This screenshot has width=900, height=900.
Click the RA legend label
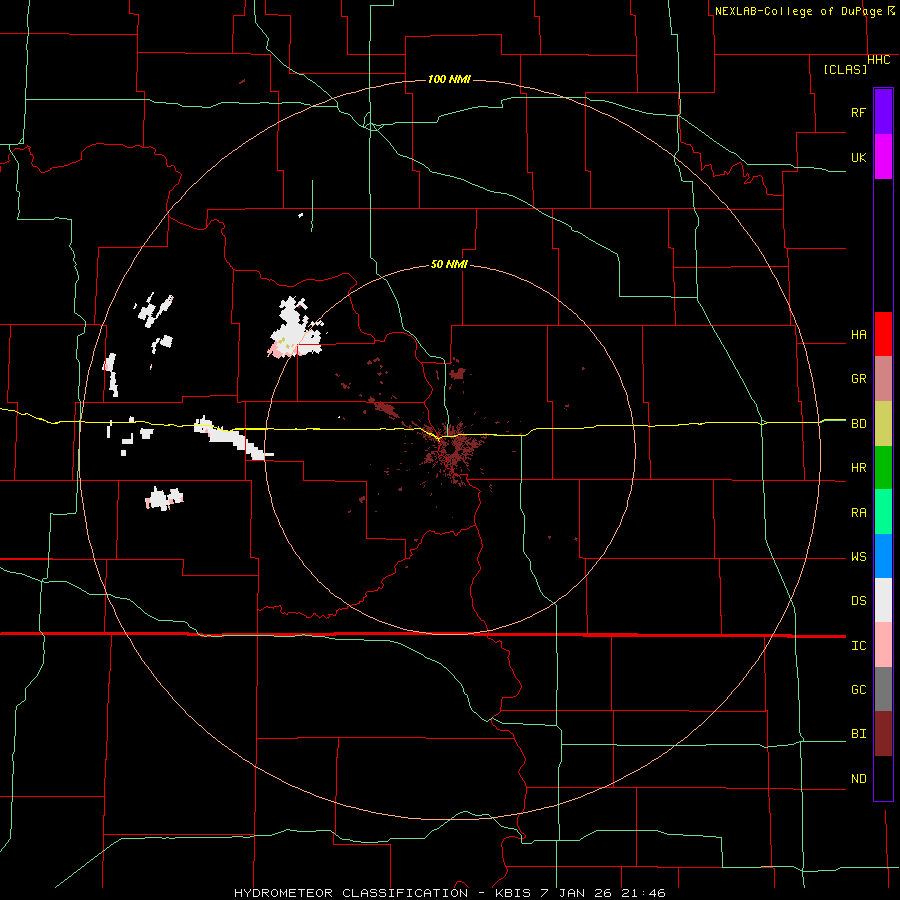click(858, 513)
